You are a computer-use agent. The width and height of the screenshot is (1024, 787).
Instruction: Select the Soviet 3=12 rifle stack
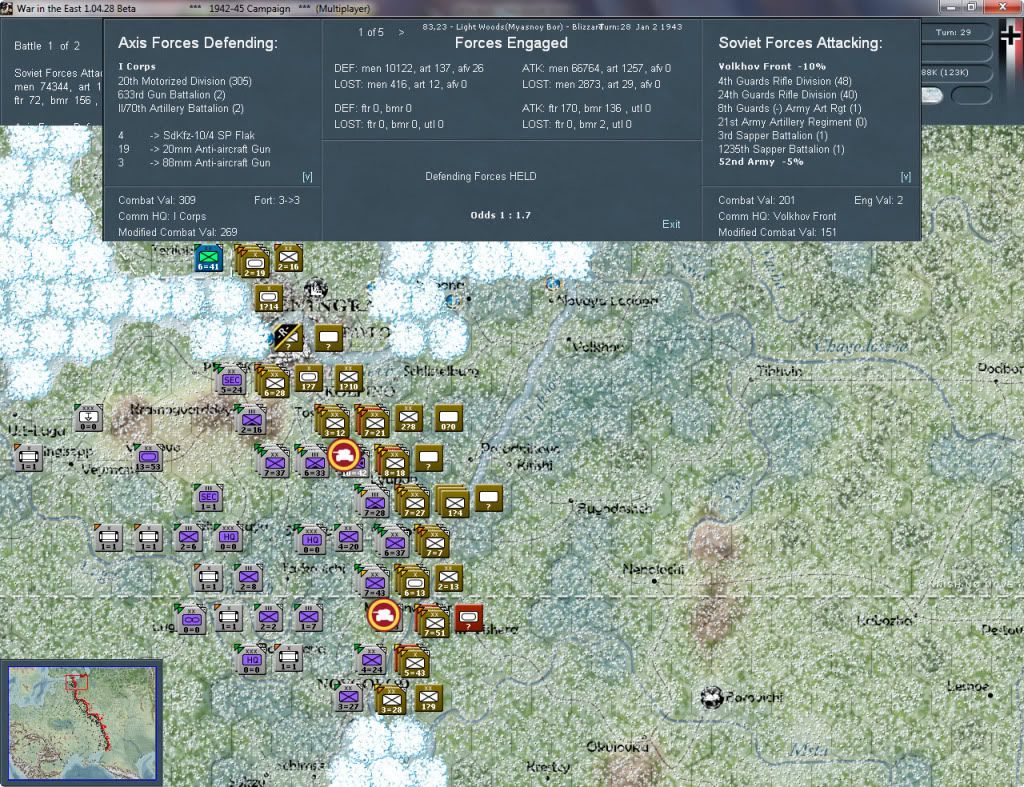tap(333, 421)
